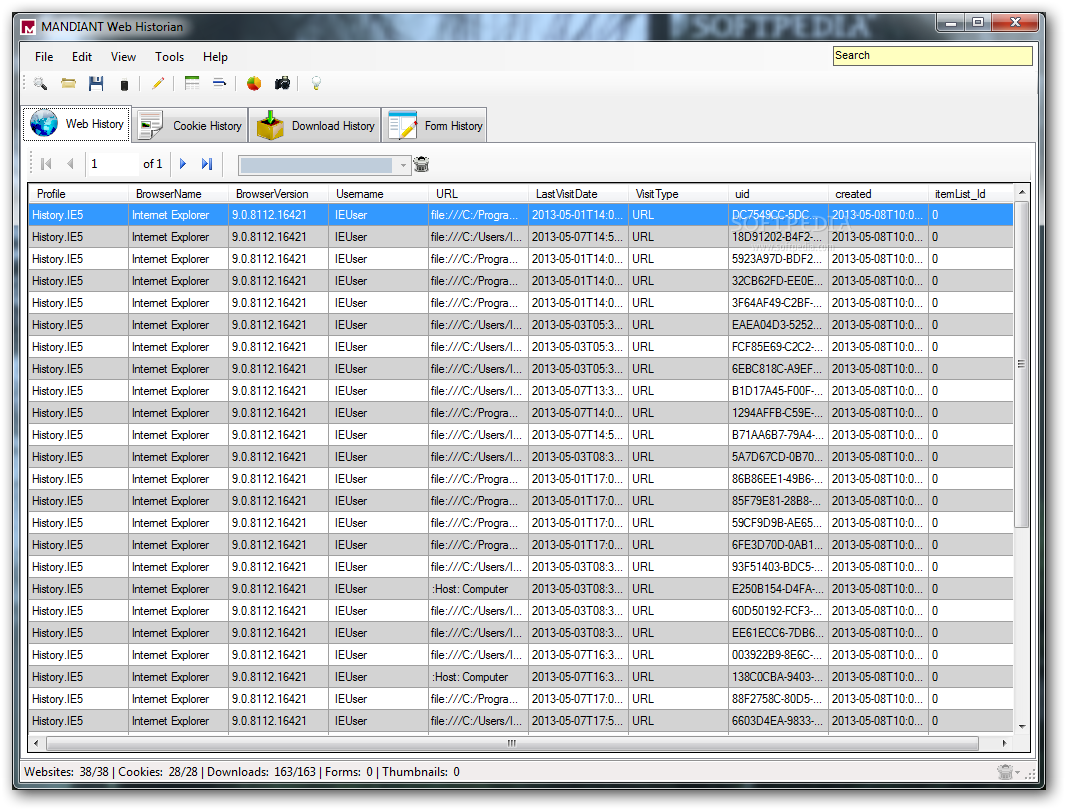Click the scroll up arrow of table
This screenshot has height=810, width=1066.
point(1021,192)
